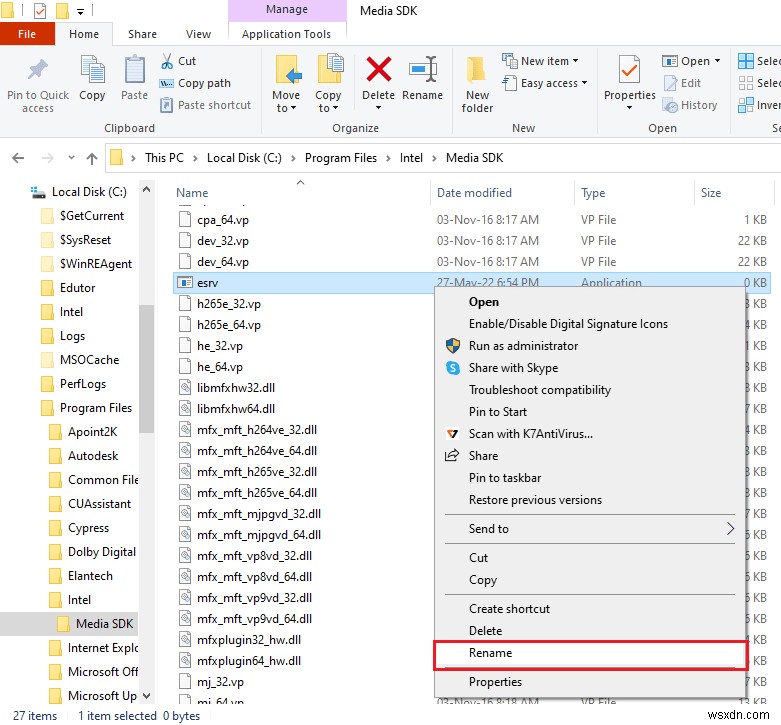Click Program Files in the address bar

[341, 158]
